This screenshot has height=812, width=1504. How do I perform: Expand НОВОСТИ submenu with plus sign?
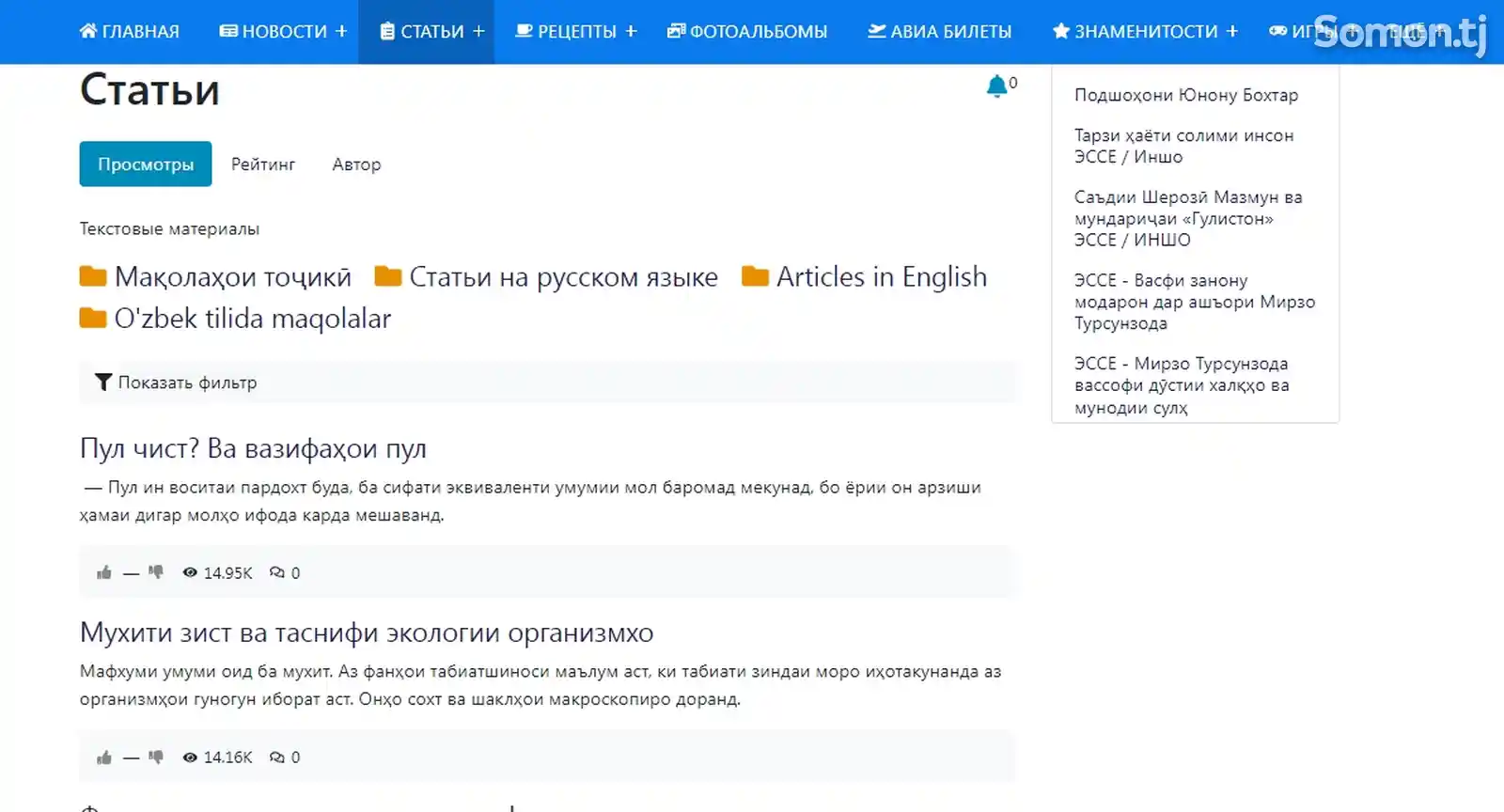click(x=340, y=31)
